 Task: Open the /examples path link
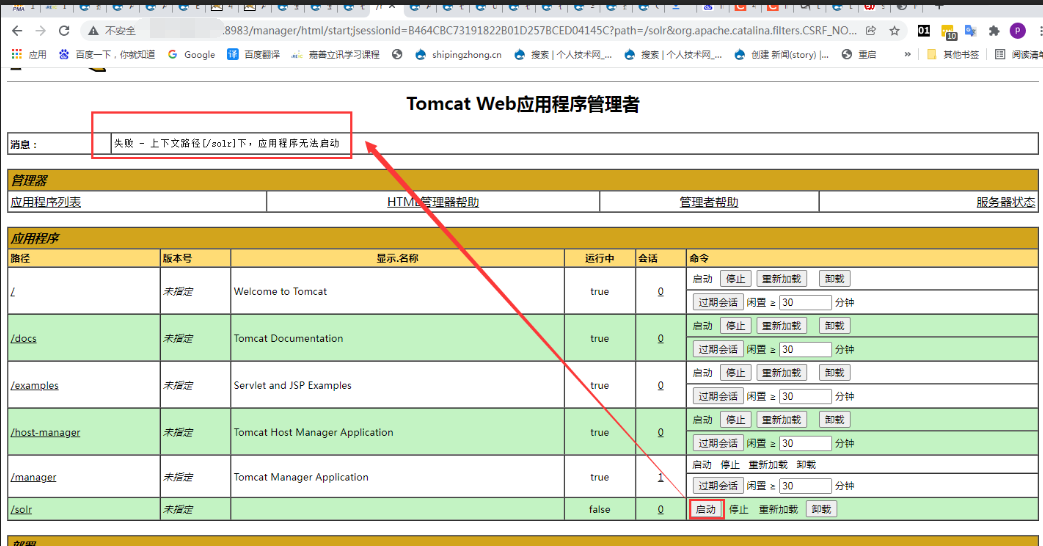pos(35,386)
